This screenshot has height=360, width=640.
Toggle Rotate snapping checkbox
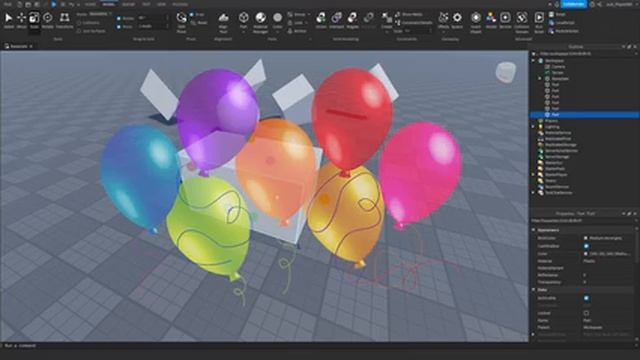coord(119,18)
